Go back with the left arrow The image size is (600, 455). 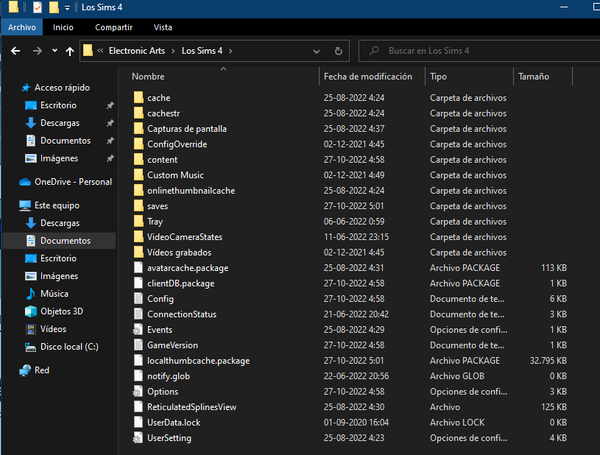click(16, 51)
